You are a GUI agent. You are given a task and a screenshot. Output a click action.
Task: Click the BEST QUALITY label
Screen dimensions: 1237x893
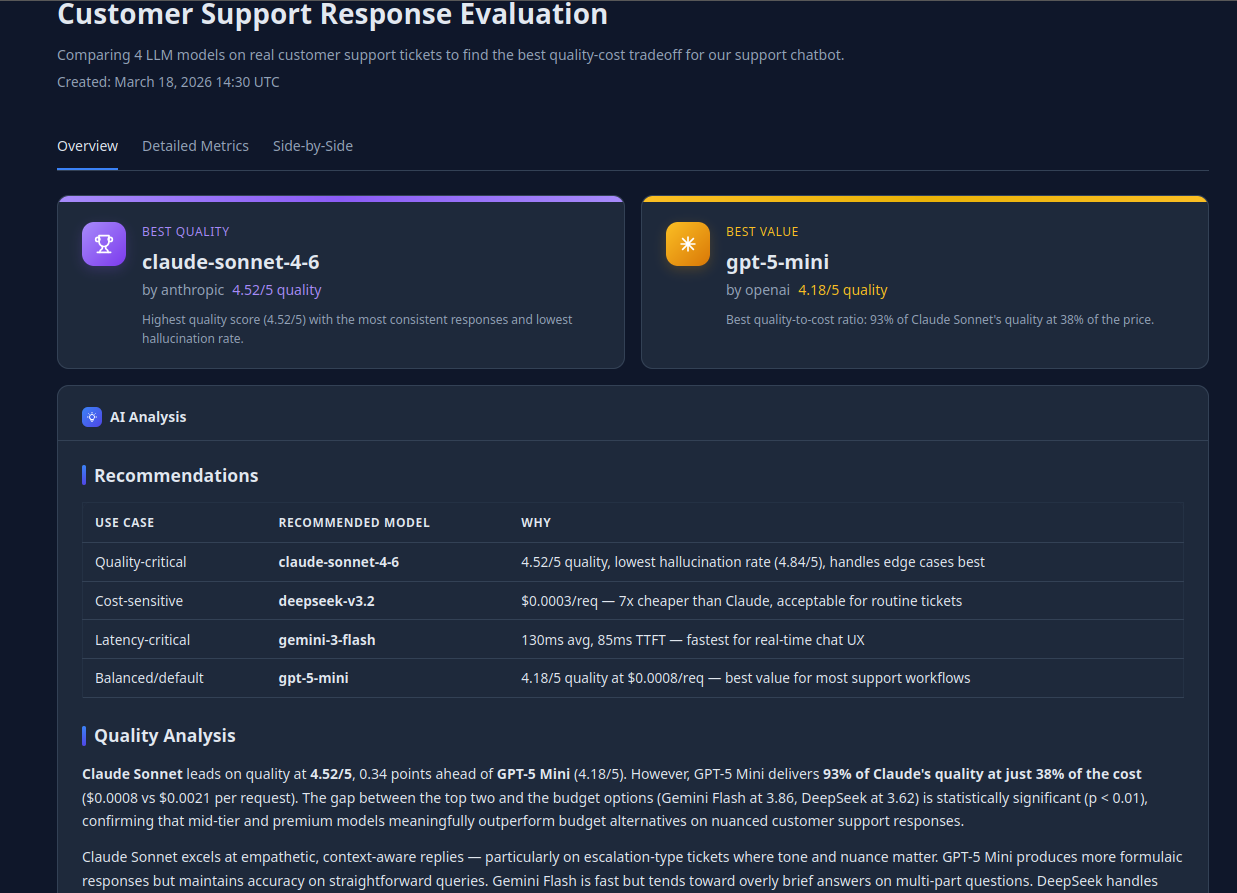pos(186,231)
